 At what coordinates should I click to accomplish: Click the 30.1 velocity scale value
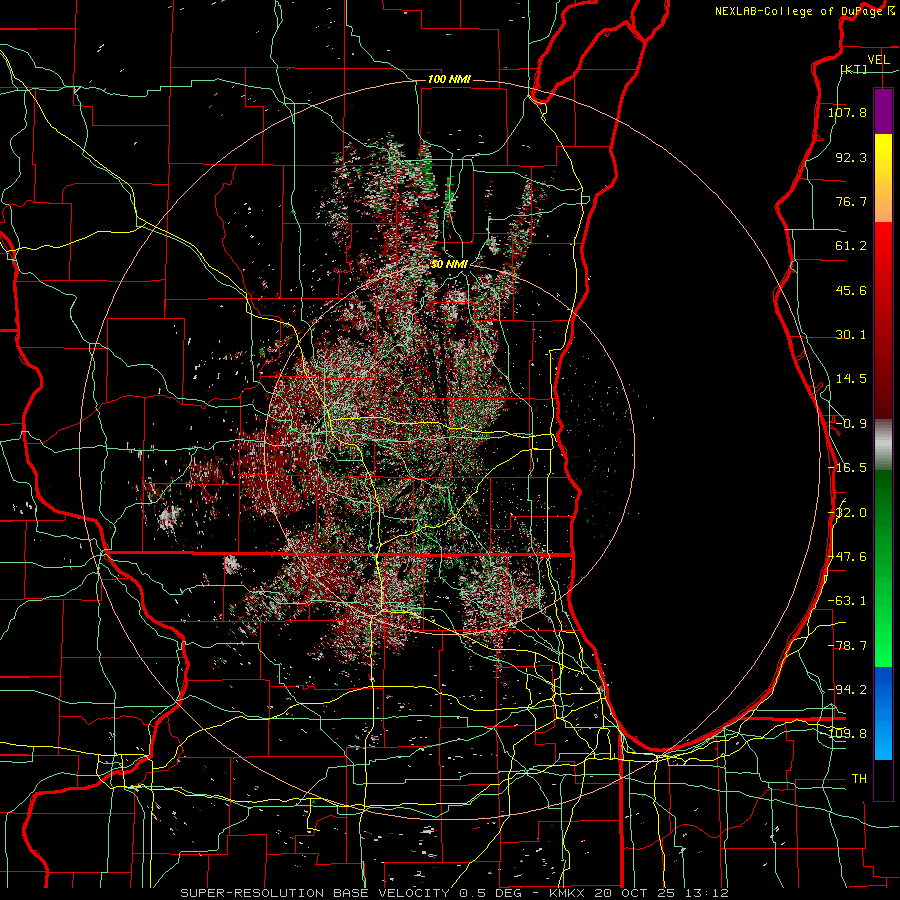[x=851, y=335]
